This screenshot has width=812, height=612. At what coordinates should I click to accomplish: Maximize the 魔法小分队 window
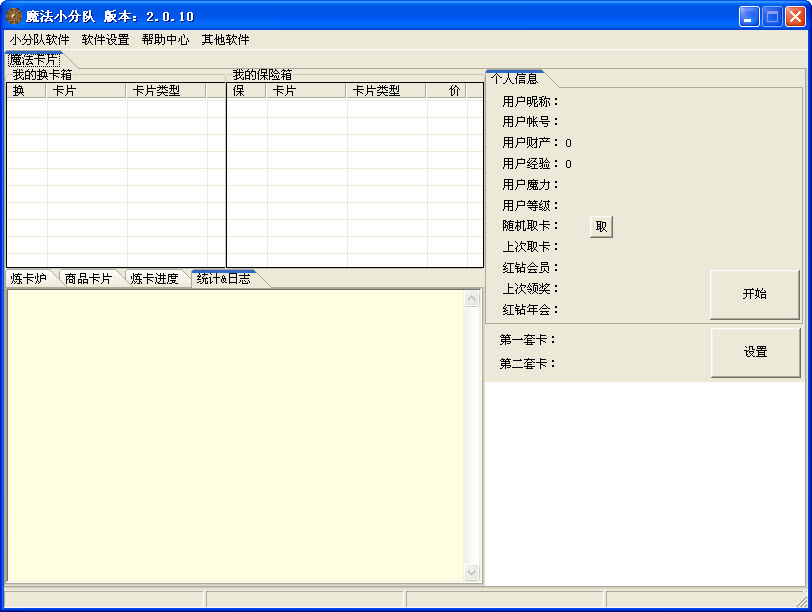tap(772, 17)
